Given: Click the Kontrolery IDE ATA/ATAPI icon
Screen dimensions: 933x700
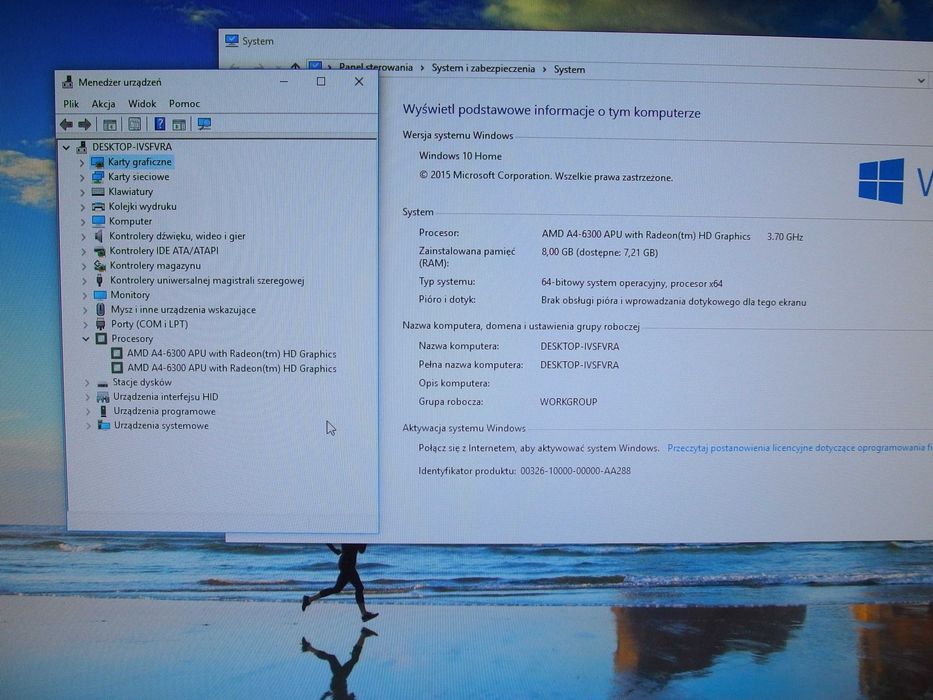Looking at the screenshot, I should [x=99, y=251].
